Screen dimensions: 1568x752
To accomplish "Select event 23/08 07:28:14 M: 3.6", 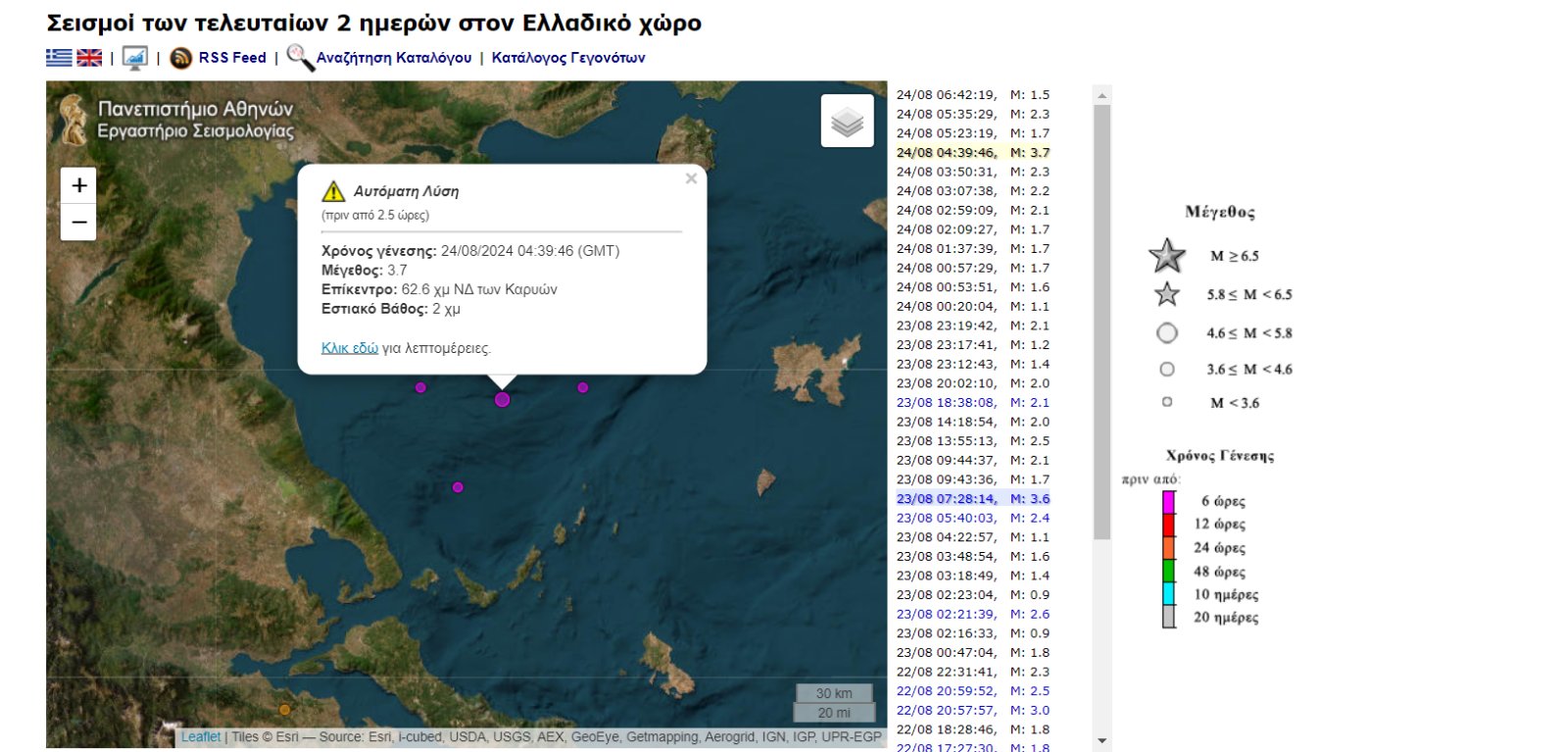I will point(973,498).
